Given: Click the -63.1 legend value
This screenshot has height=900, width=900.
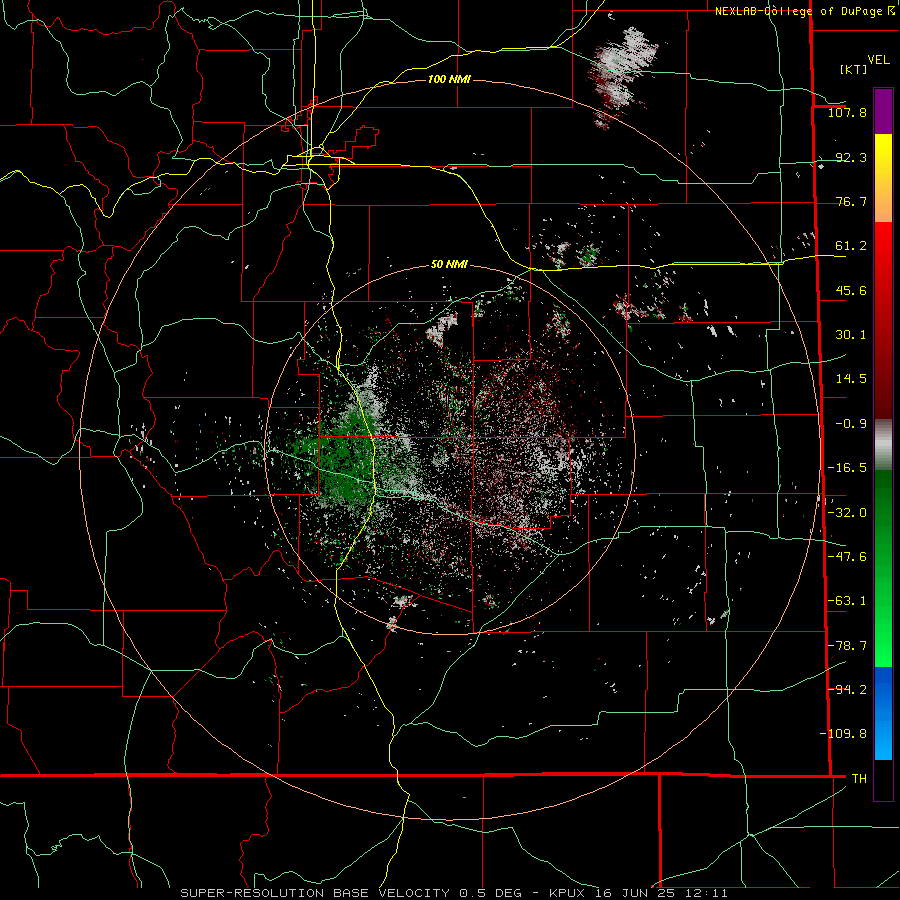Looking at the screenshot, I should [x=847, y=601].
